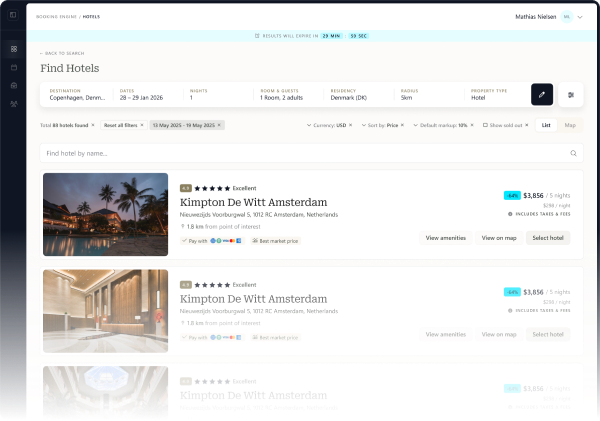The height and width of the screenshot is (421, 600).
Task: Open first Kimpton De Witt Amsterdam title
Action: click(x=253, y=202)
